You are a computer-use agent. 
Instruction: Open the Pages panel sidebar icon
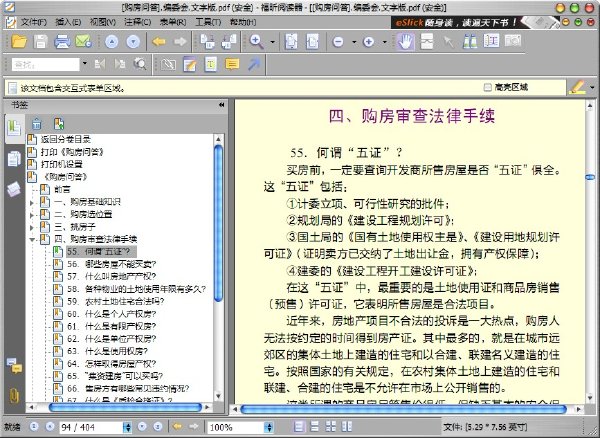[14, 159]
